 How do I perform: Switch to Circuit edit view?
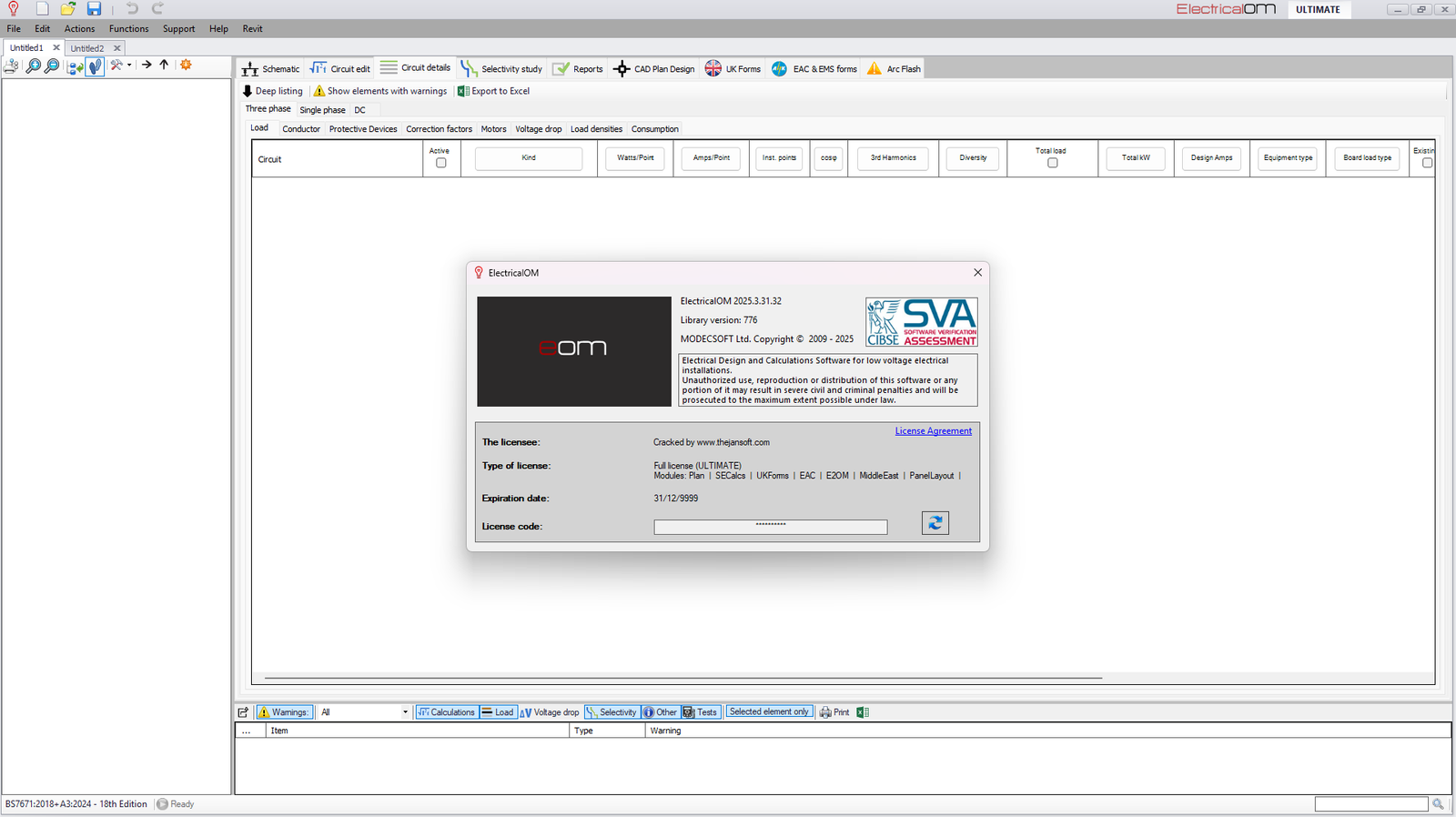340,69
